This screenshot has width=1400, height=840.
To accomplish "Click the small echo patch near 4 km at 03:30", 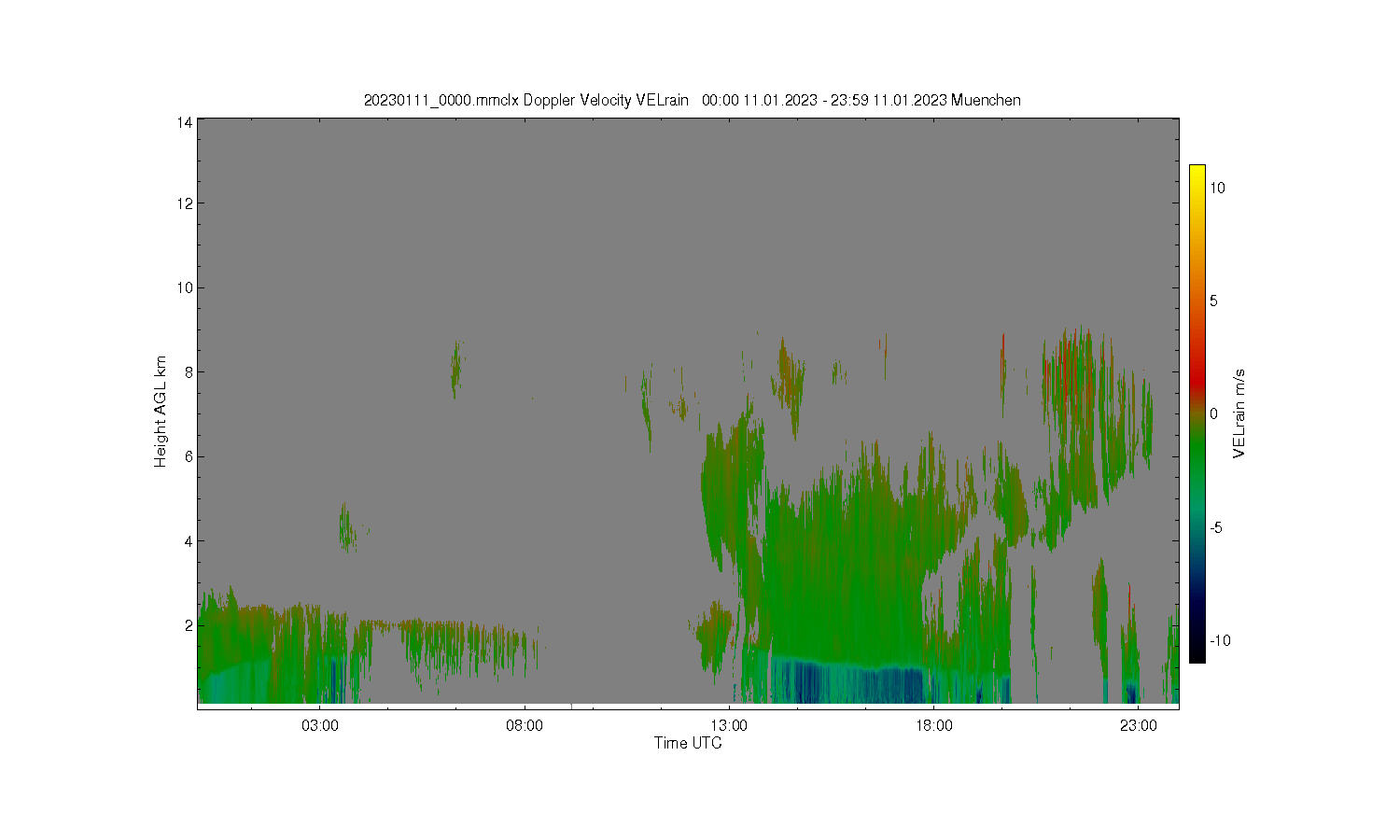I will click(346, 529).
